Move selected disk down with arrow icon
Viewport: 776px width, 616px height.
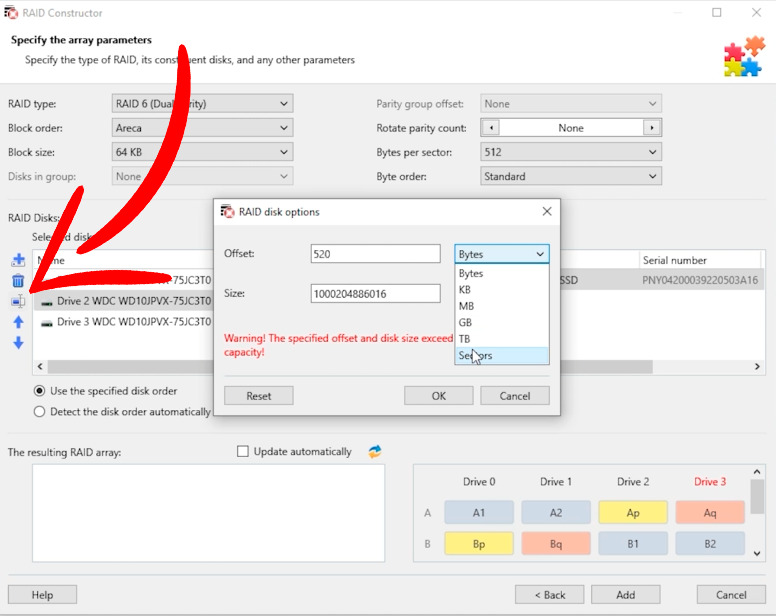(x=18, y=342)
